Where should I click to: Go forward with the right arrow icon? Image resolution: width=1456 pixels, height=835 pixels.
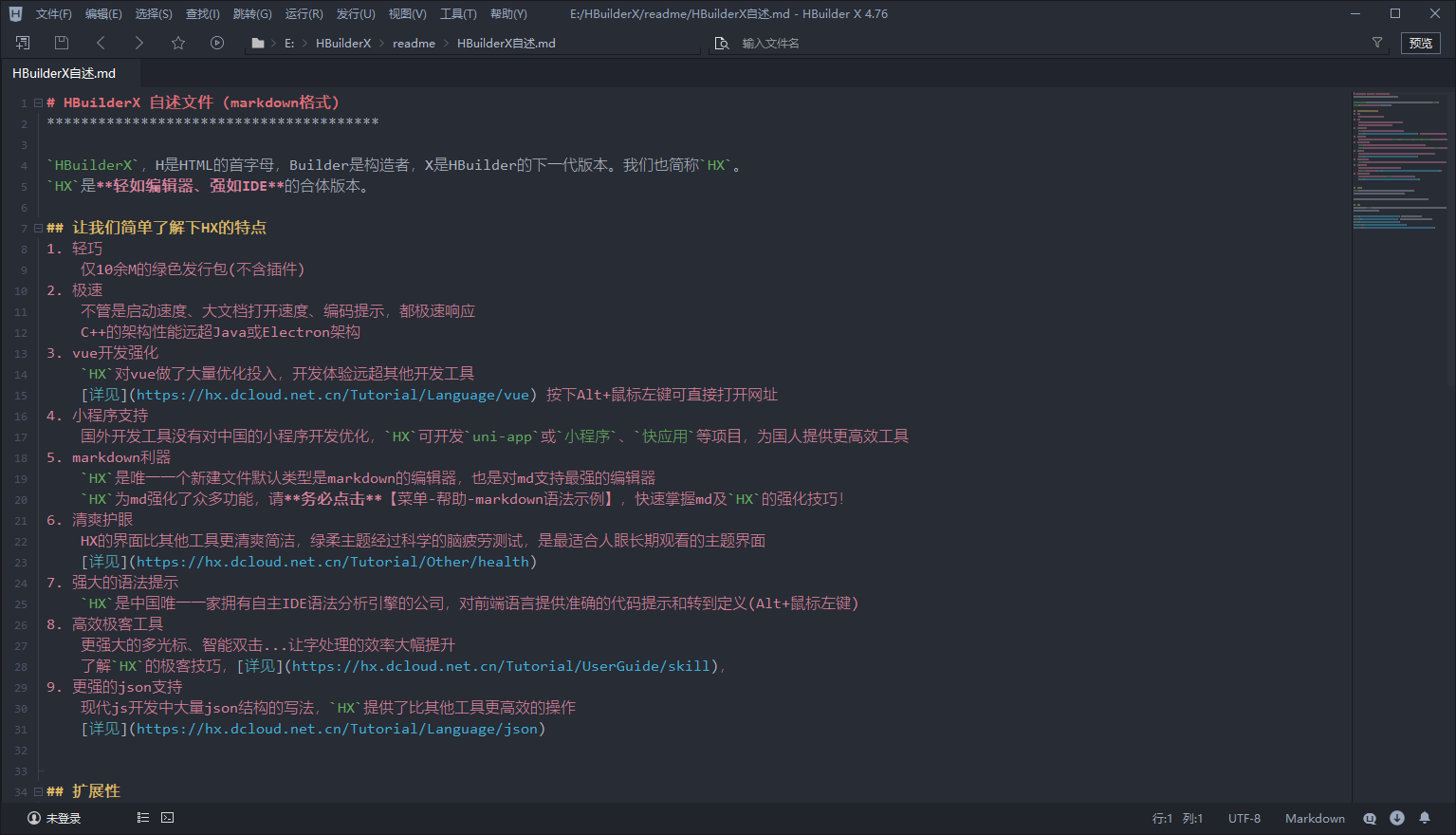pos(139,43)
